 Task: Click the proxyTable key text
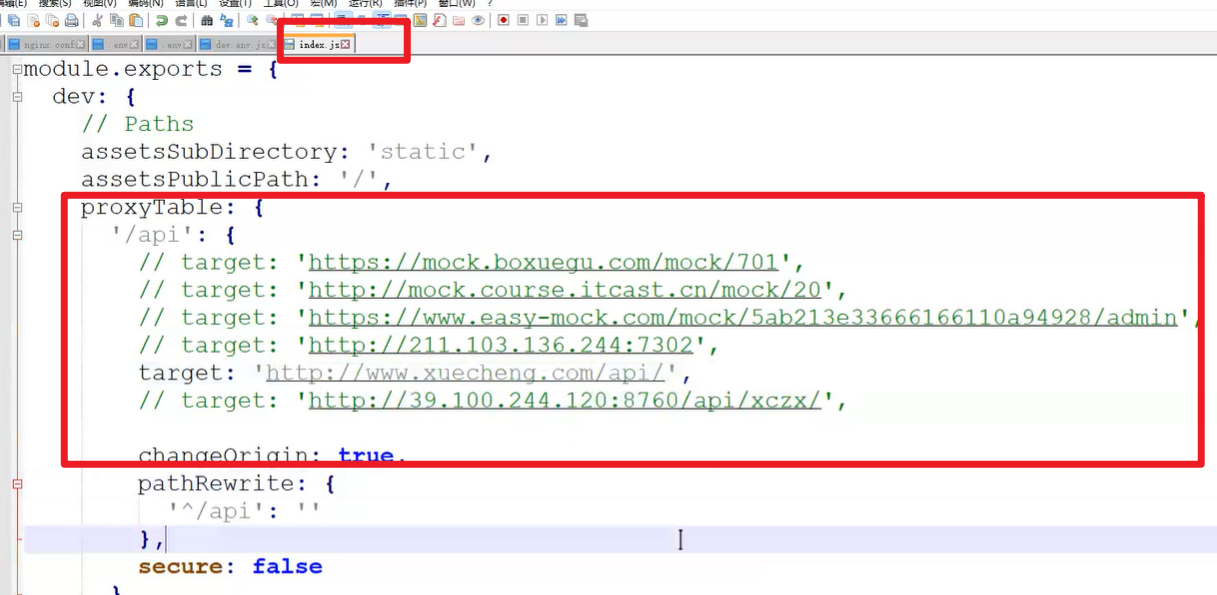(x=152, y=208)
